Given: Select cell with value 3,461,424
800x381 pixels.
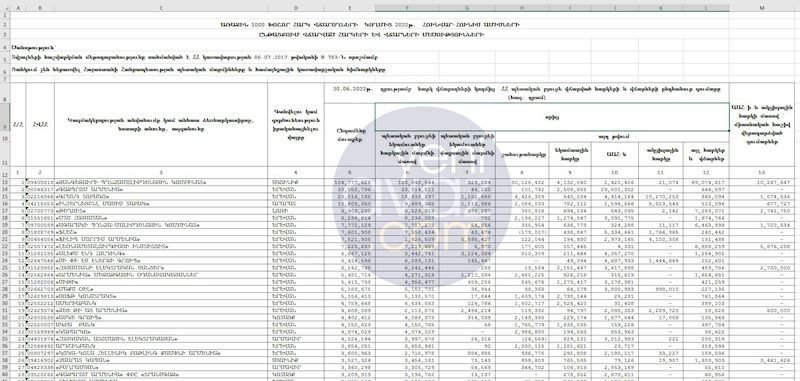Looking at the screenshot, I should 762,360.
